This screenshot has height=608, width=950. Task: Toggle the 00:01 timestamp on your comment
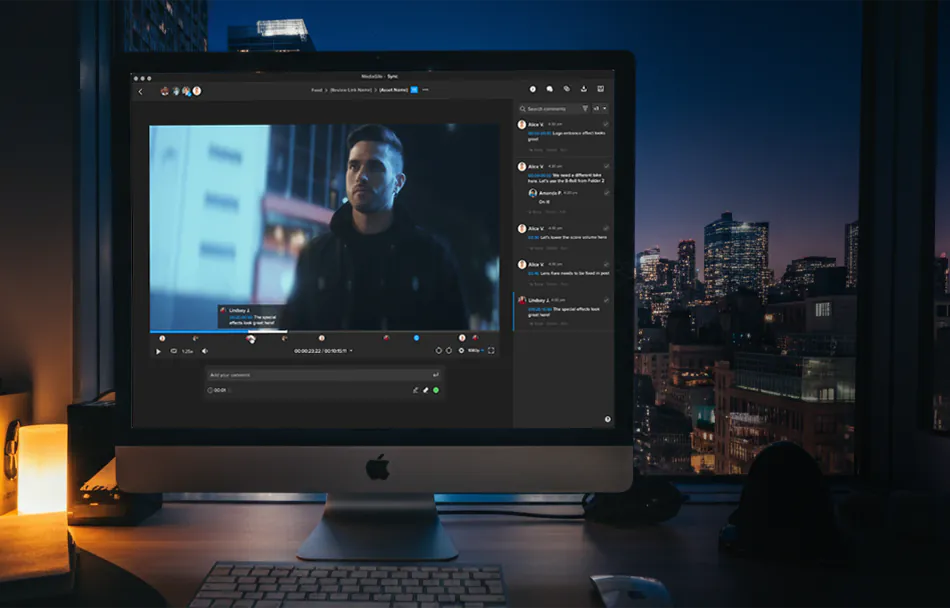point(220,390)
